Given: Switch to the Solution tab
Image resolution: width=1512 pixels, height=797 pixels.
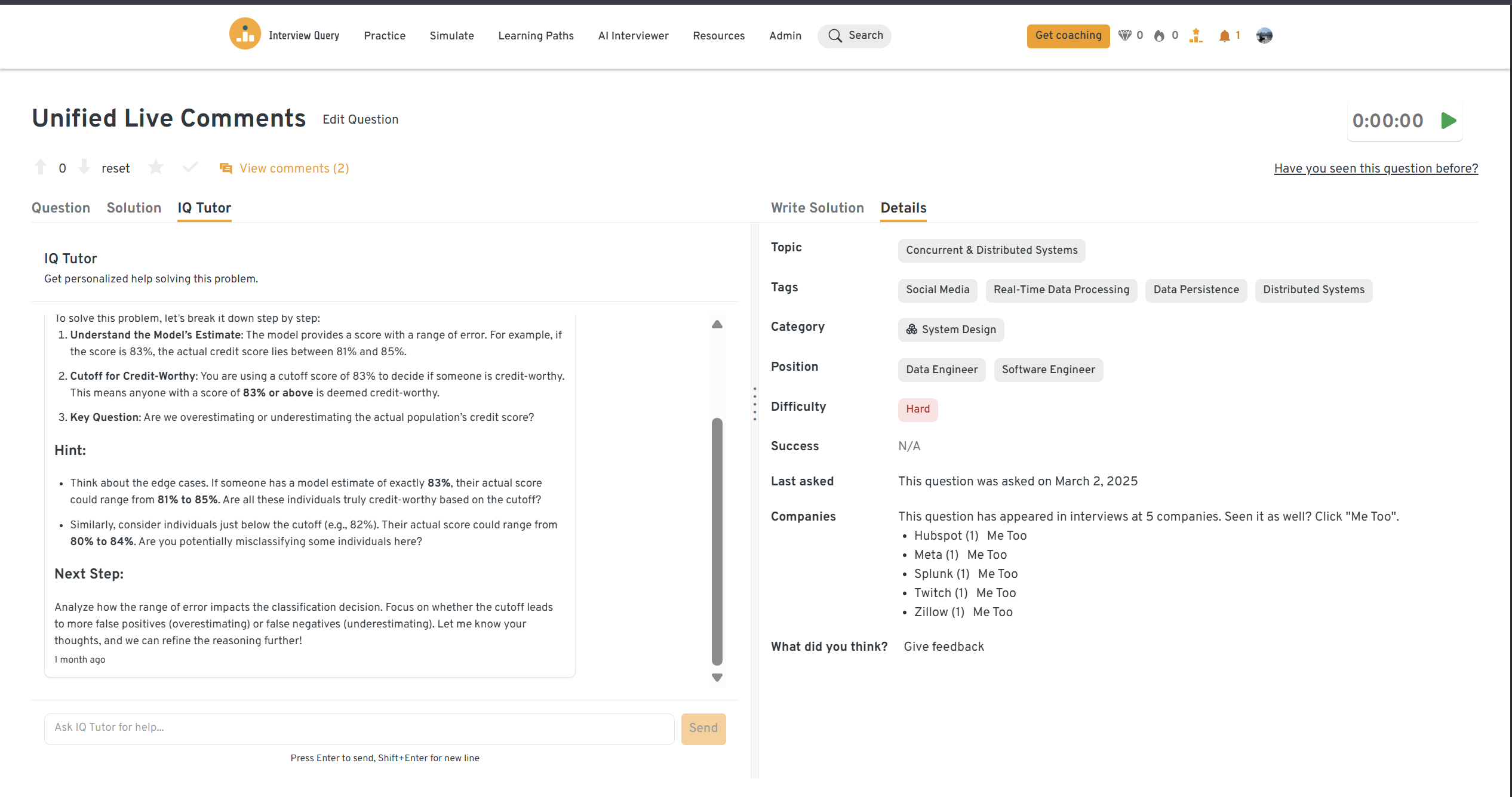Looking at the screenshot, I should click(x=134, y=208).
